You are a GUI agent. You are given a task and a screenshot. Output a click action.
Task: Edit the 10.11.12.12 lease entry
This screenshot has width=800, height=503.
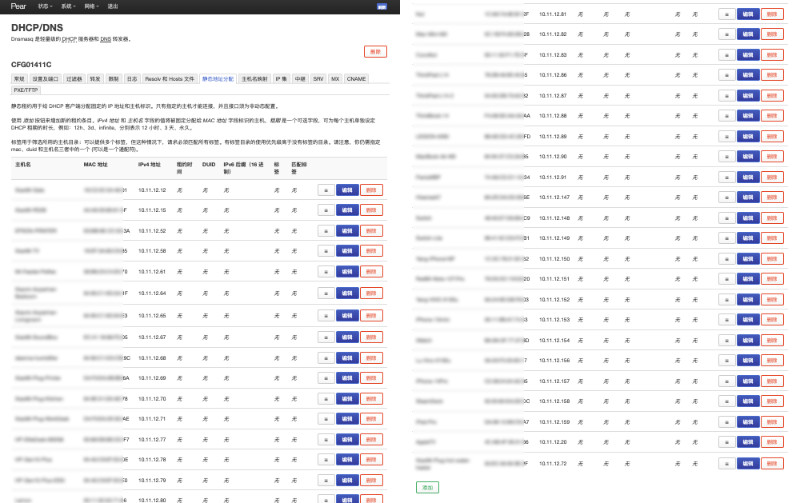347,190
